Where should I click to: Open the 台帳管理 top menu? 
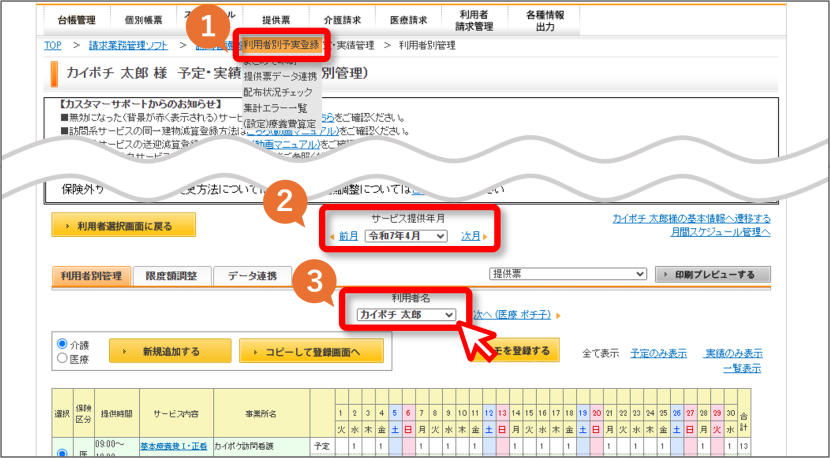pyautogui.click(x=77, y=20)
